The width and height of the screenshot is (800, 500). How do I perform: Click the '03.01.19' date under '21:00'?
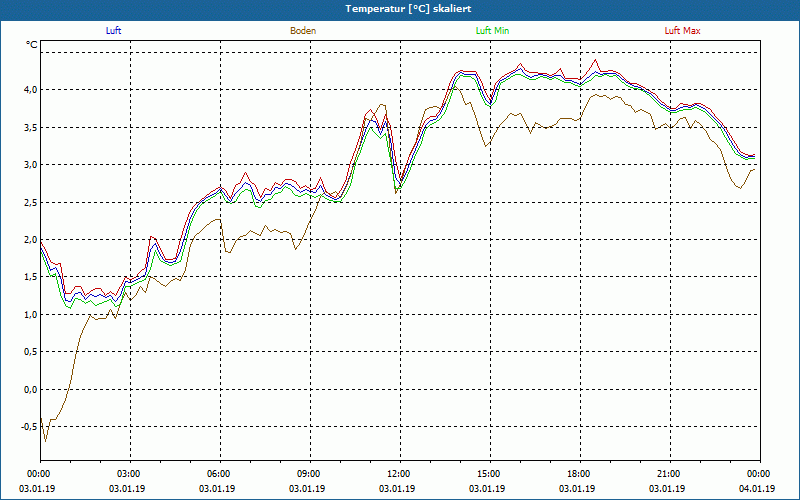coord(667,489)
